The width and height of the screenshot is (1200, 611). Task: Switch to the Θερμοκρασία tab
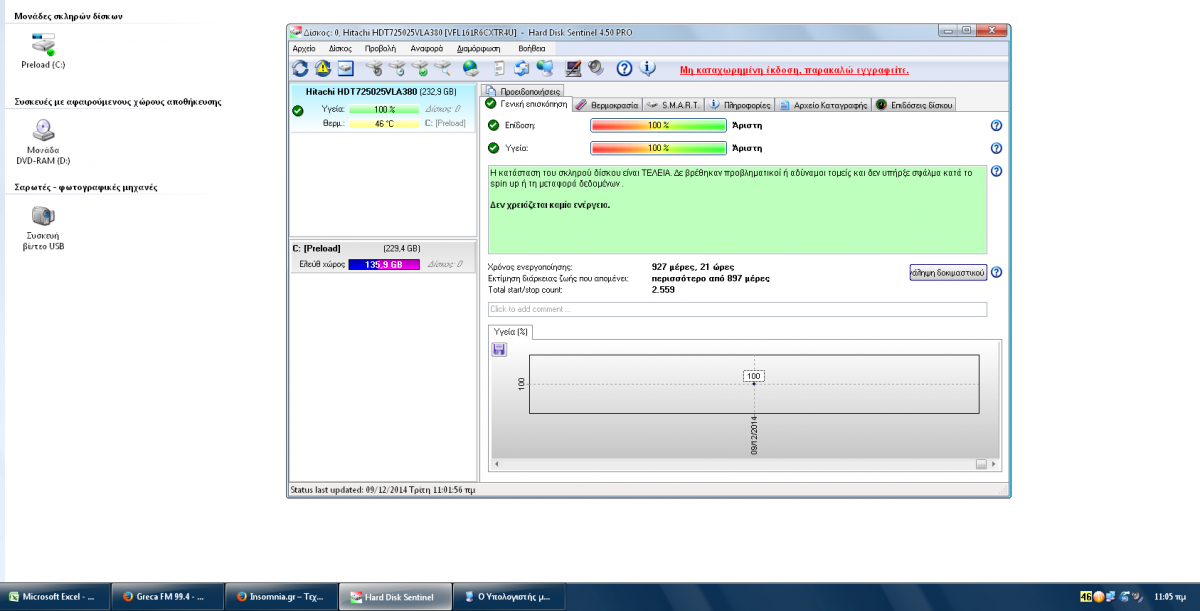coord(606,104)
